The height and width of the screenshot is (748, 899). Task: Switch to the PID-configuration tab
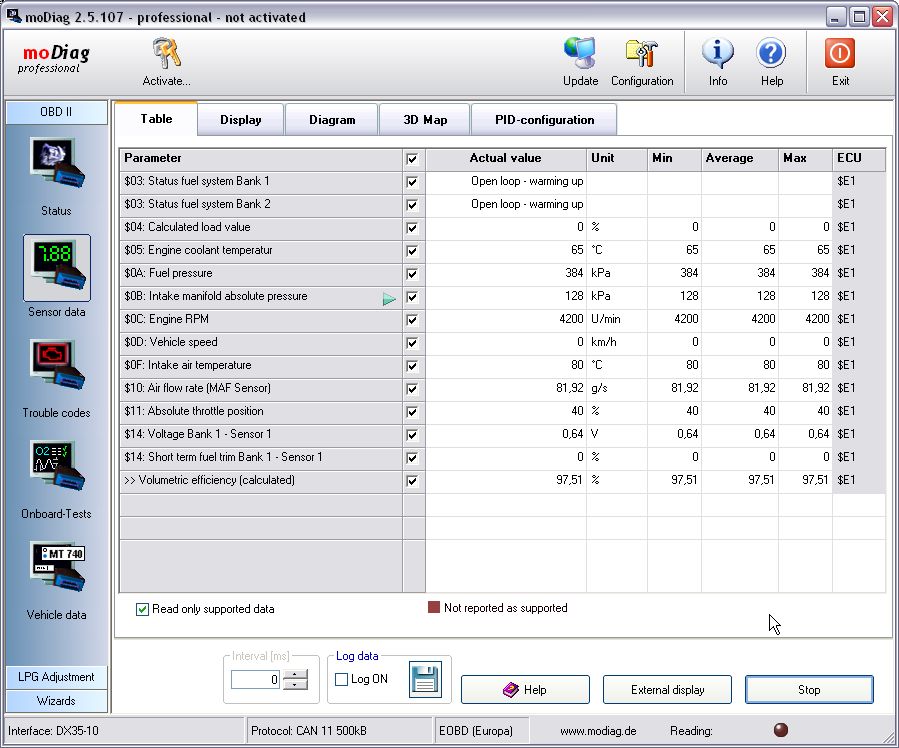pyautogui.click(x=544, y=120)
